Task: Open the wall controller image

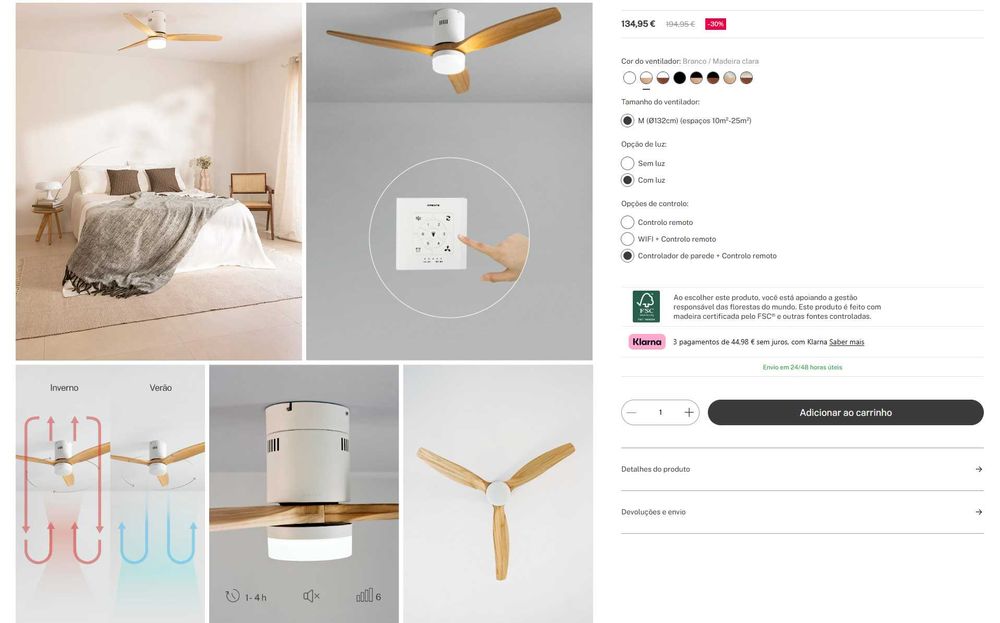Action: coord(449,182)
